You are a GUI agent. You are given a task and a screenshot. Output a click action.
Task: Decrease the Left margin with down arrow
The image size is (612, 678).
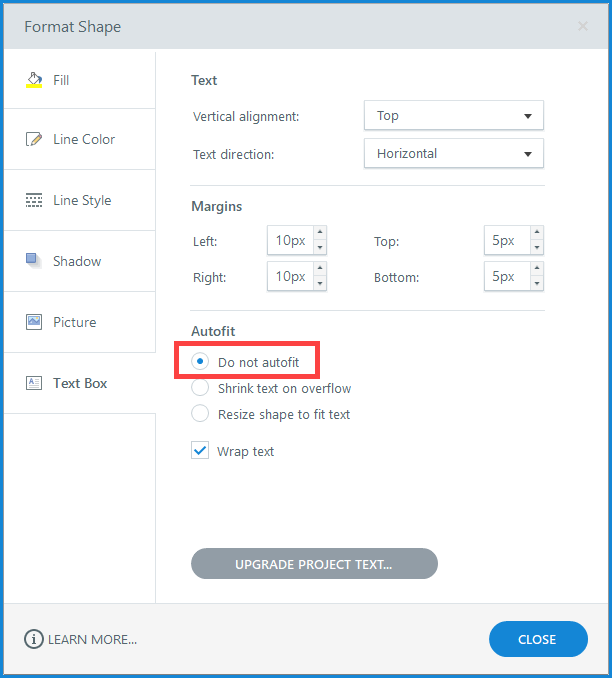(x=320, y=247)
